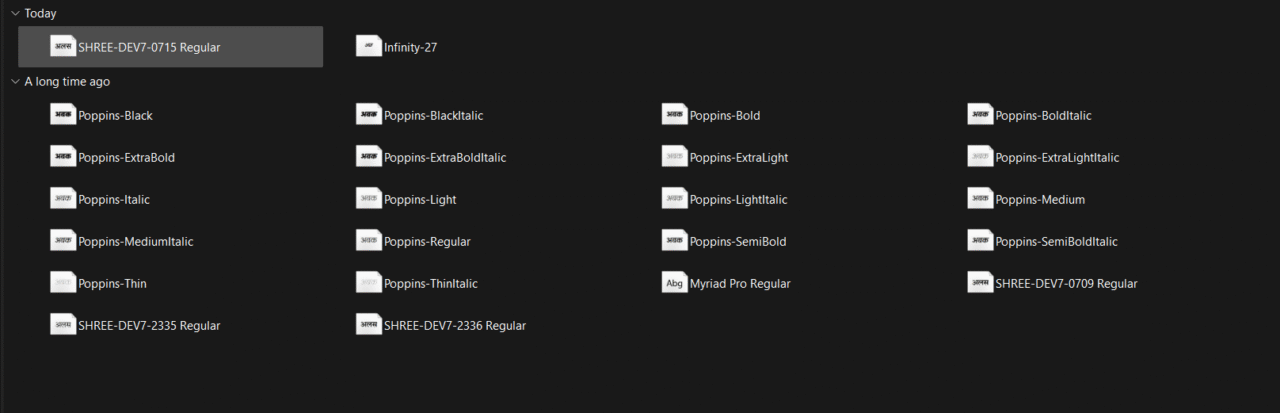
Task: Collapse the Today group chevron
Action: (14, 13)
